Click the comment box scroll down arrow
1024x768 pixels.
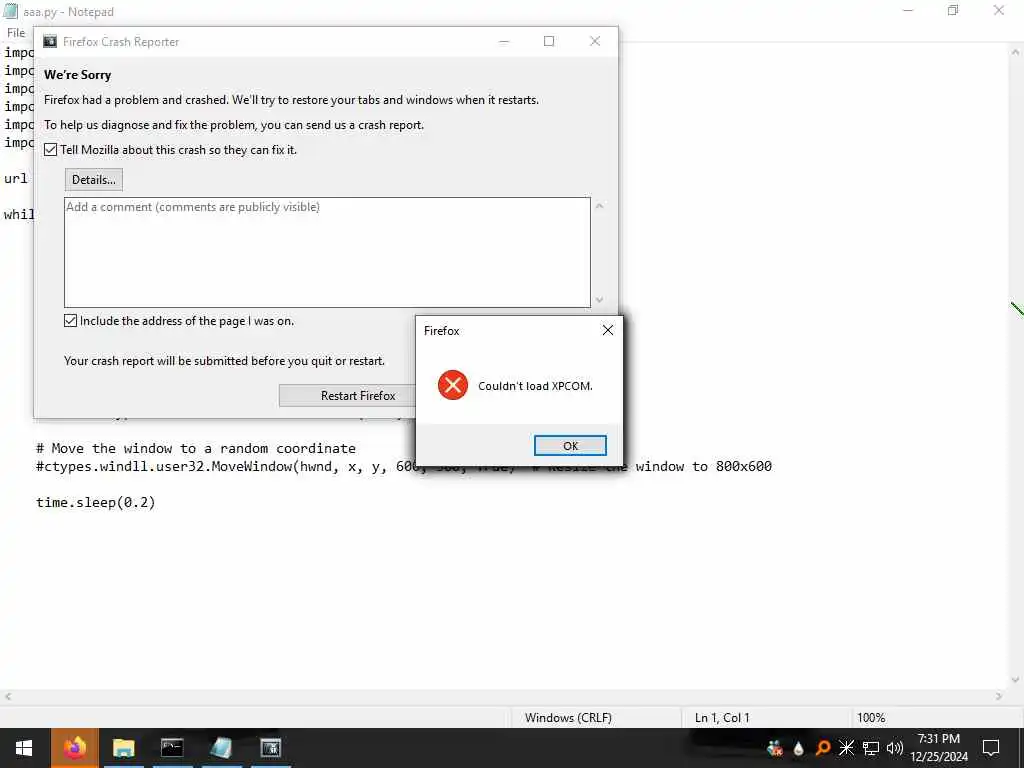[600, 300]
